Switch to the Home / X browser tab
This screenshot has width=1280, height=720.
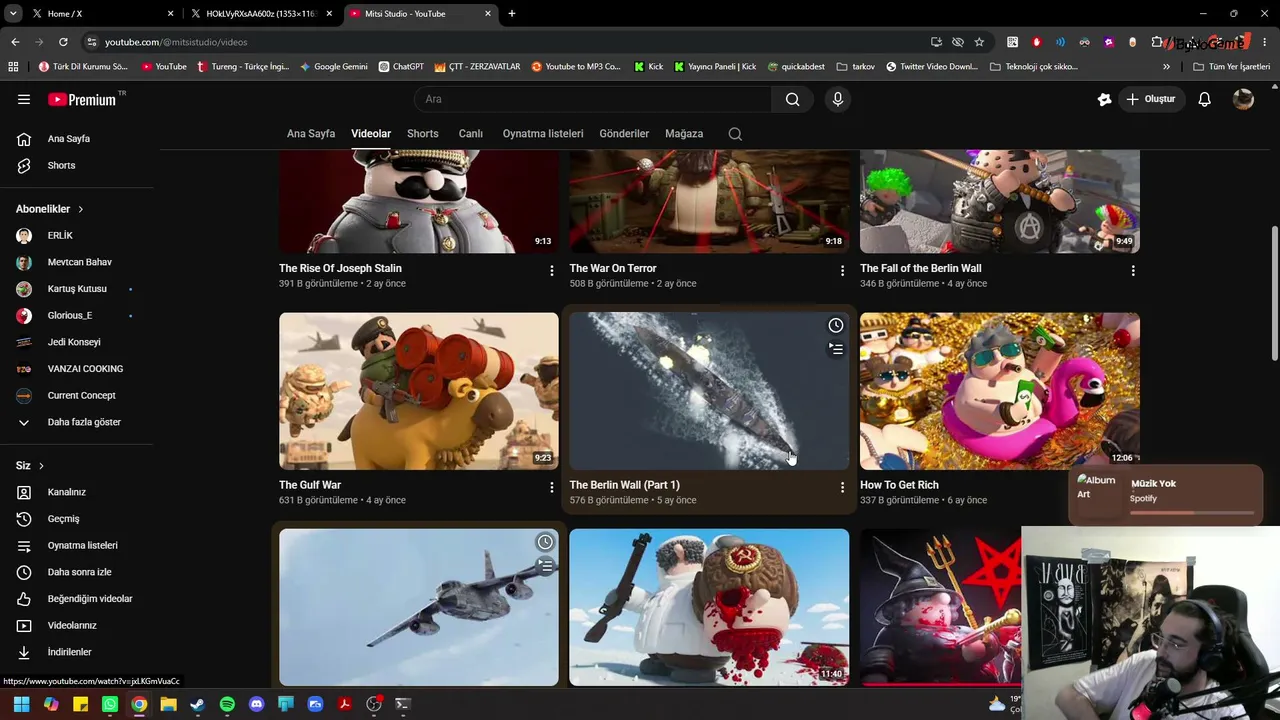pyautogui.click(x=101, y=14)
